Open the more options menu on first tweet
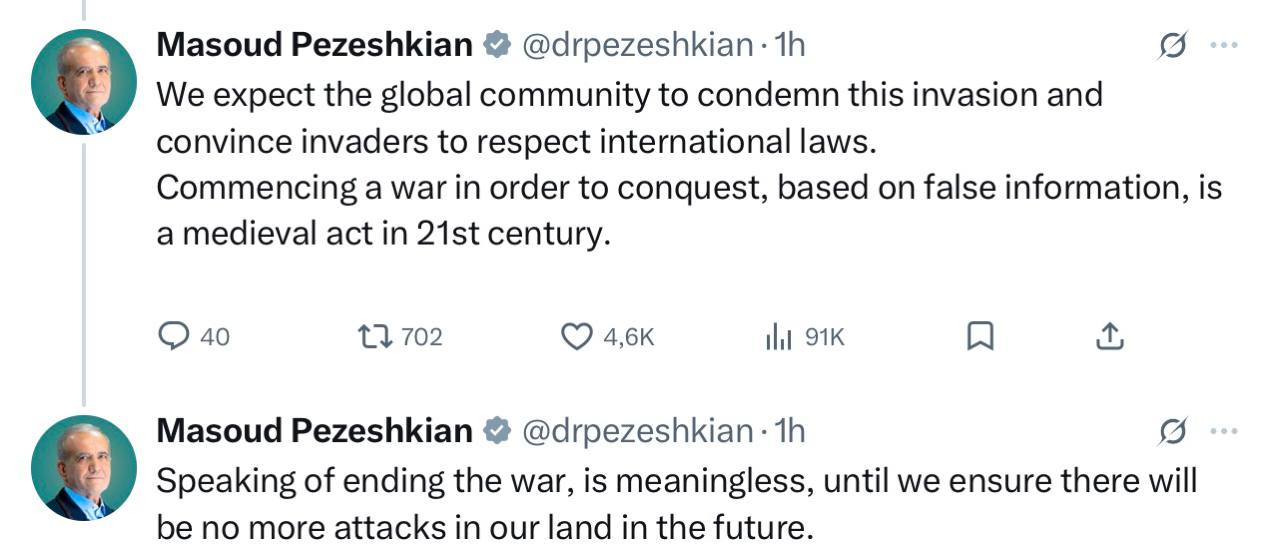This screenshot has height=549, width=1280. [1224, 46]
